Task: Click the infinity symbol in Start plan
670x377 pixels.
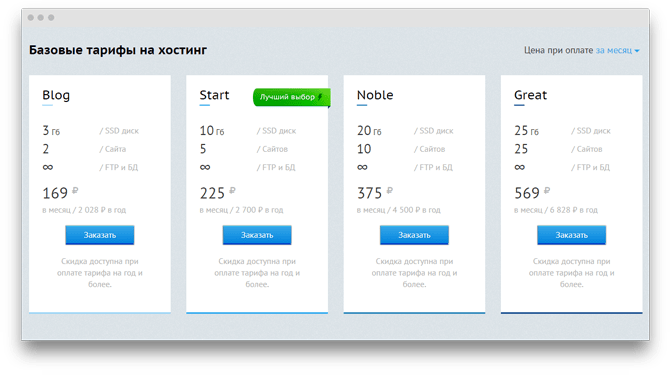Action: click(205, 167)
